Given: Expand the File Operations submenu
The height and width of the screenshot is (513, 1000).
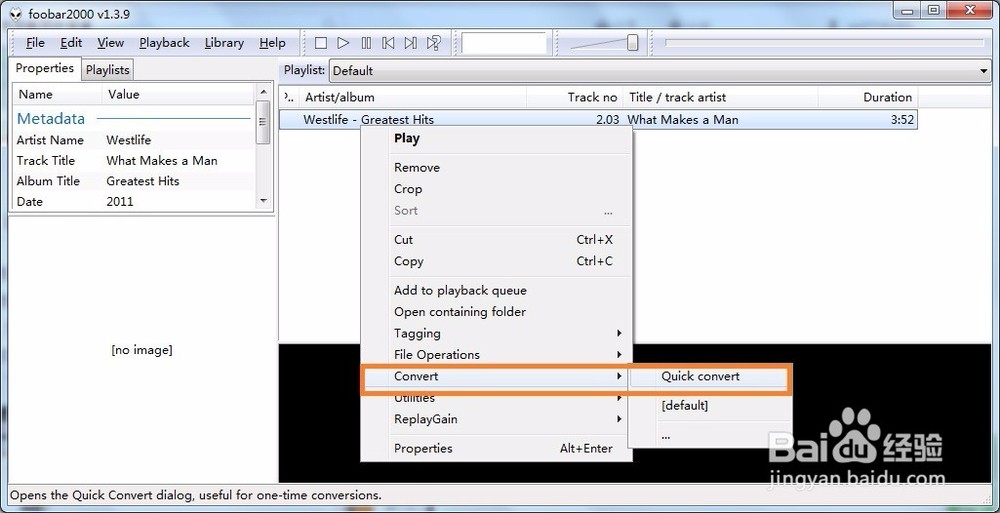Looking at the screenshot, I should (x=497, y=355).
